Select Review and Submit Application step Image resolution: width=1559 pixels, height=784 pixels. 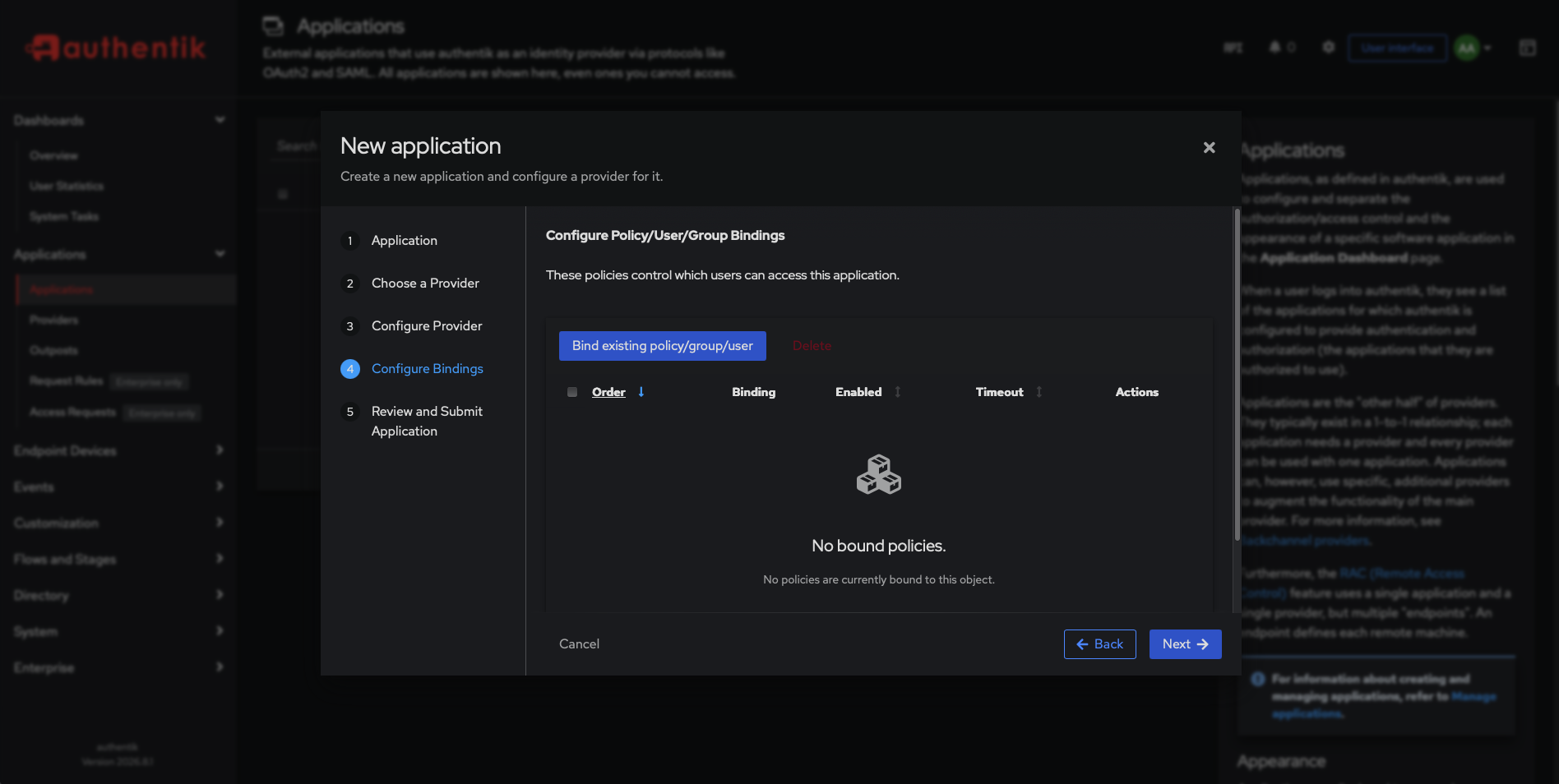427,422
